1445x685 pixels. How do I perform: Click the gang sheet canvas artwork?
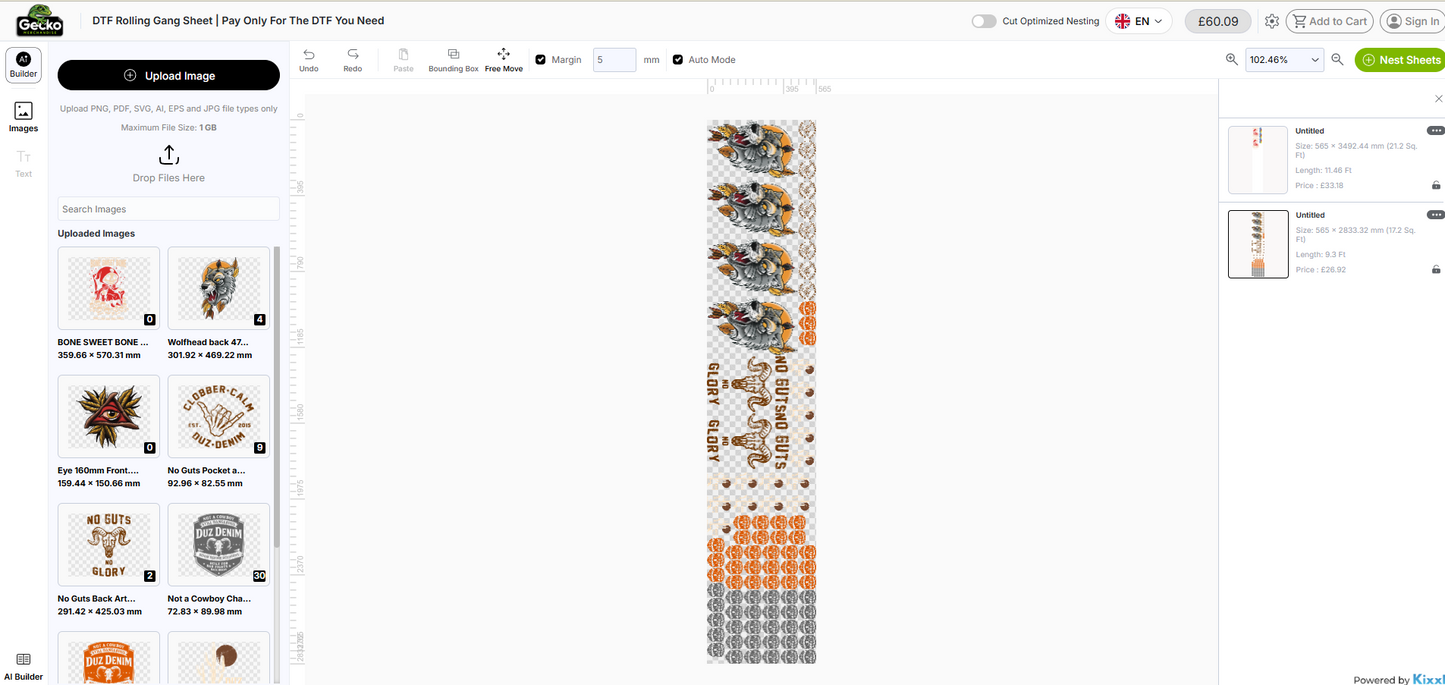[x=761, y=391]
